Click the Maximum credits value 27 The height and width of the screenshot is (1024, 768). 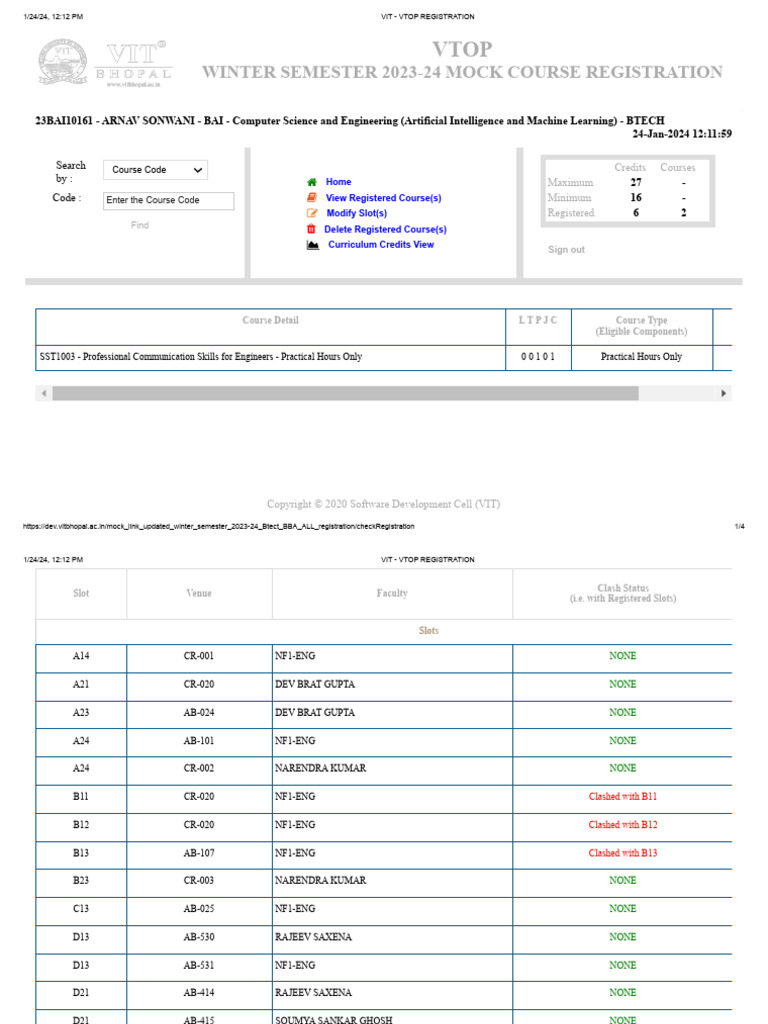[x=635, y=183]
